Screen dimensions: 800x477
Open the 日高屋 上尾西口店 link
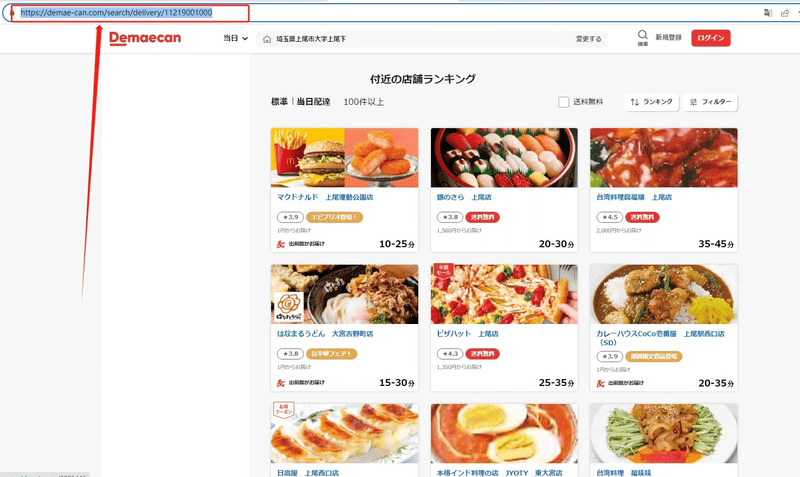[x=308, y=473]
